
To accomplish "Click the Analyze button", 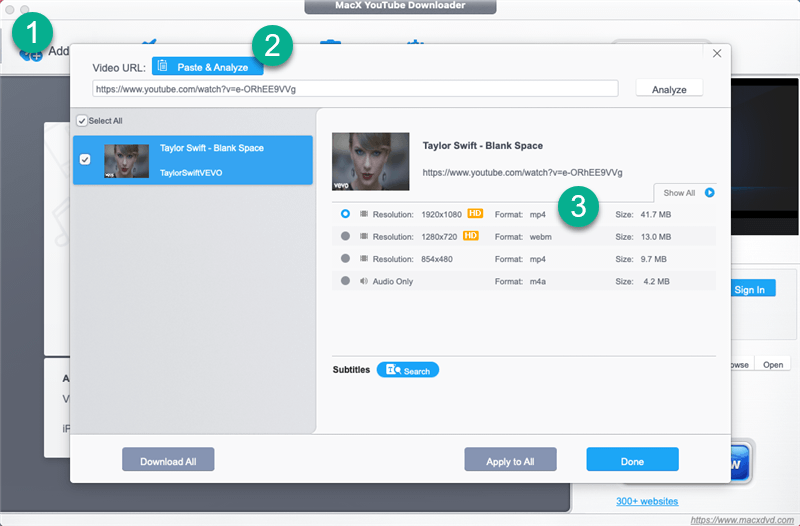I will [669, 89].
